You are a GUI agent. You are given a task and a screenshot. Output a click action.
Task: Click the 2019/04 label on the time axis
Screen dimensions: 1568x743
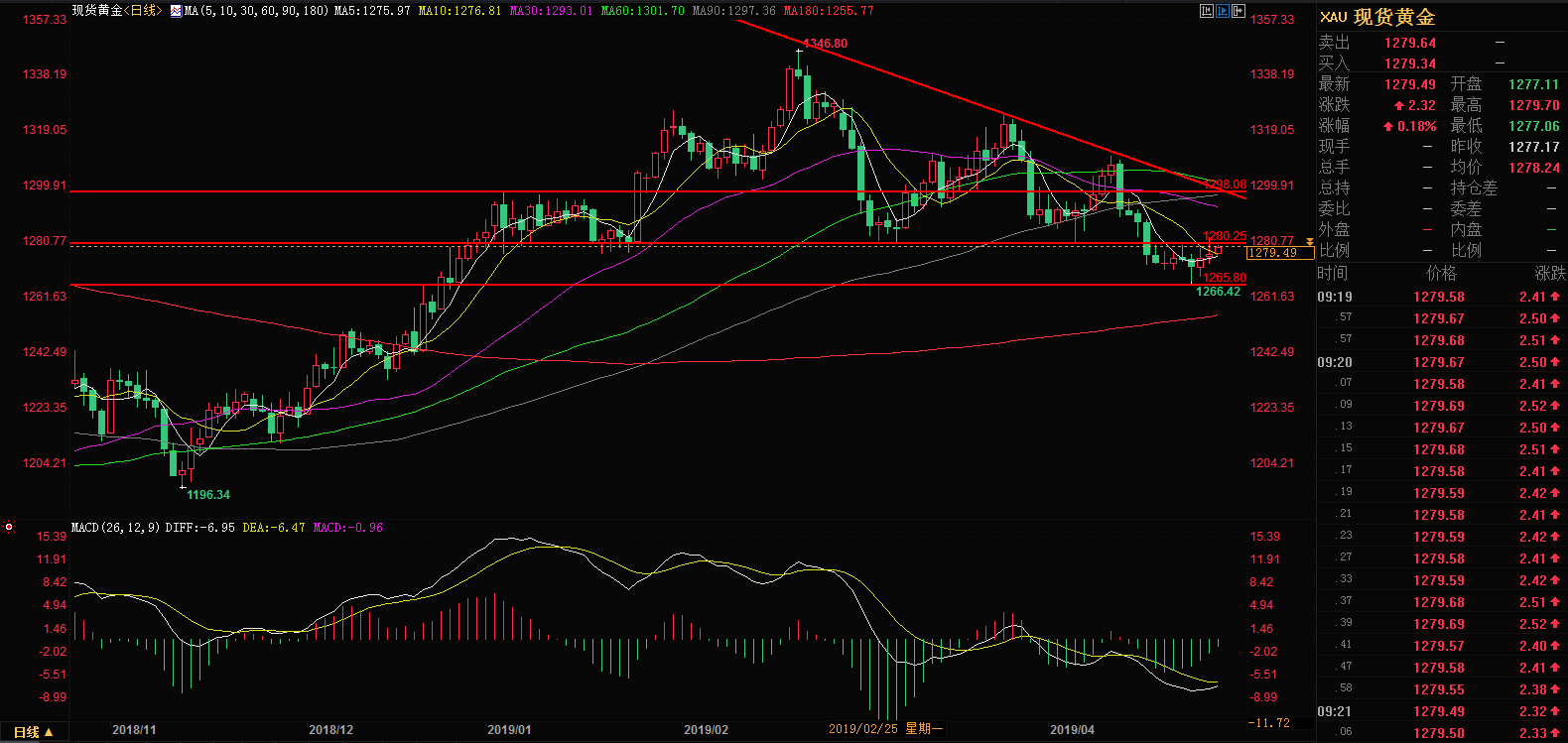pyautogui.click(x=1073, y=730)
